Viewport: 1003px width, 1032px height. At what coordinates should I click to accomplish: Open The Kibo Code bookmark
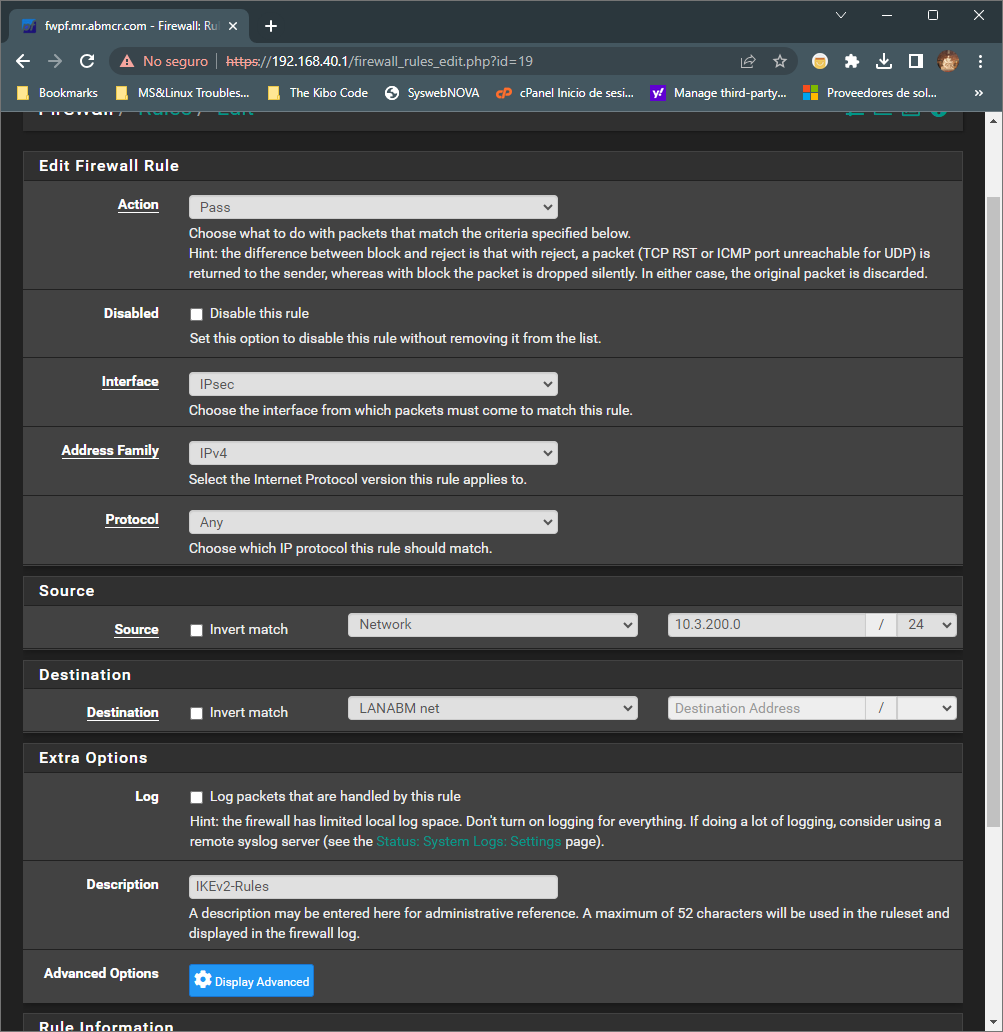[318, 93]
